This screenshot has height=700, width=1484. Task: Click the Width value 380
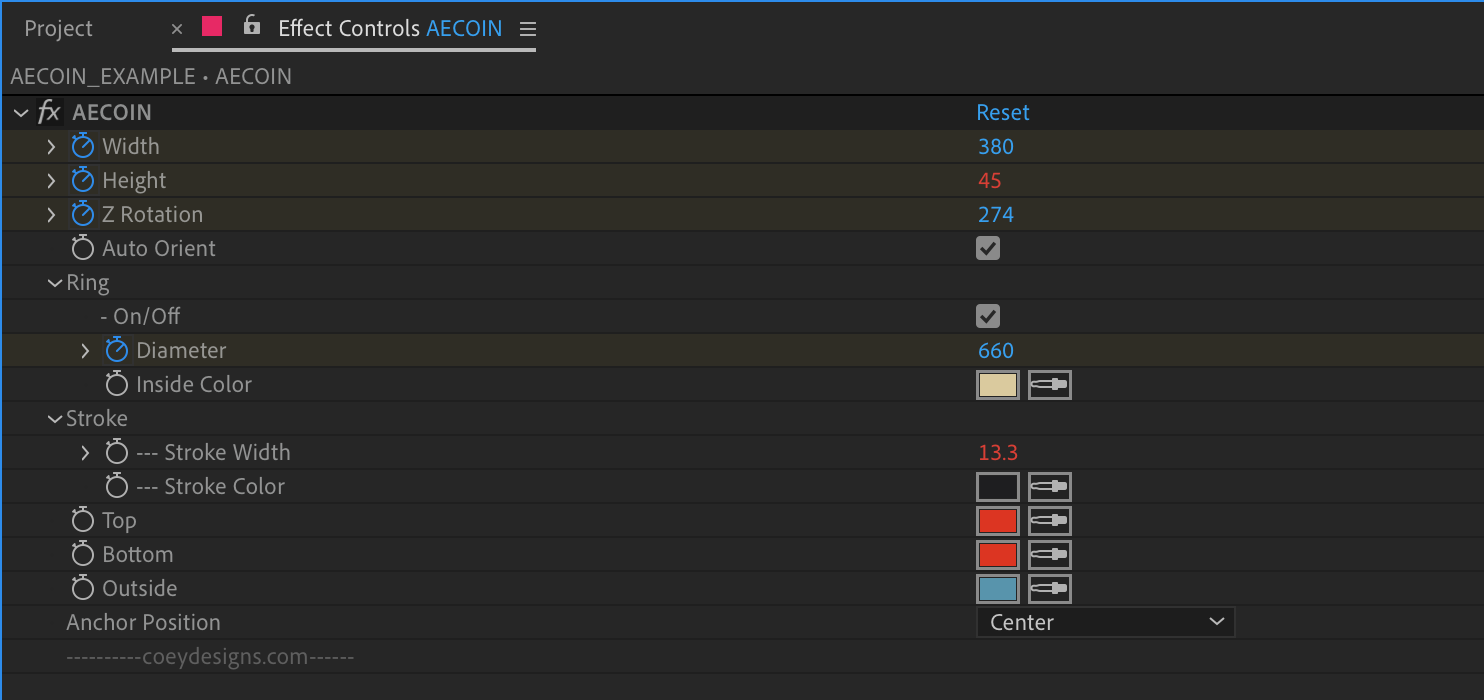[996, 146]
